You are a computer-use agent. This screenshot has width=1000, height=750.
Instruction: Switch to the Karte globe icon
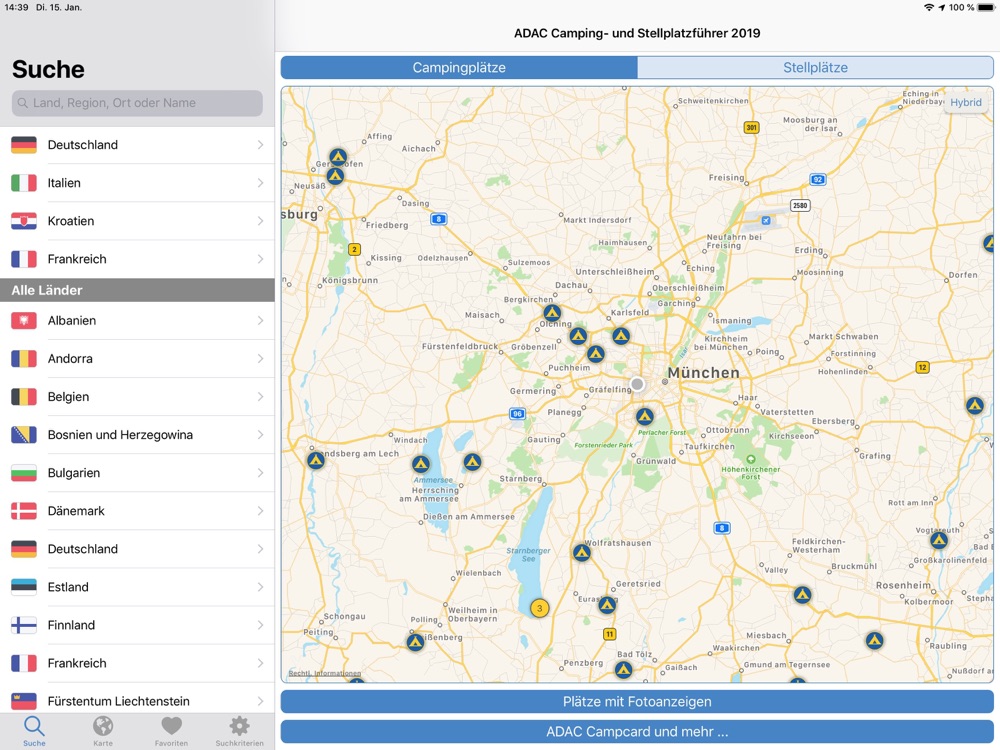[103, 726]
